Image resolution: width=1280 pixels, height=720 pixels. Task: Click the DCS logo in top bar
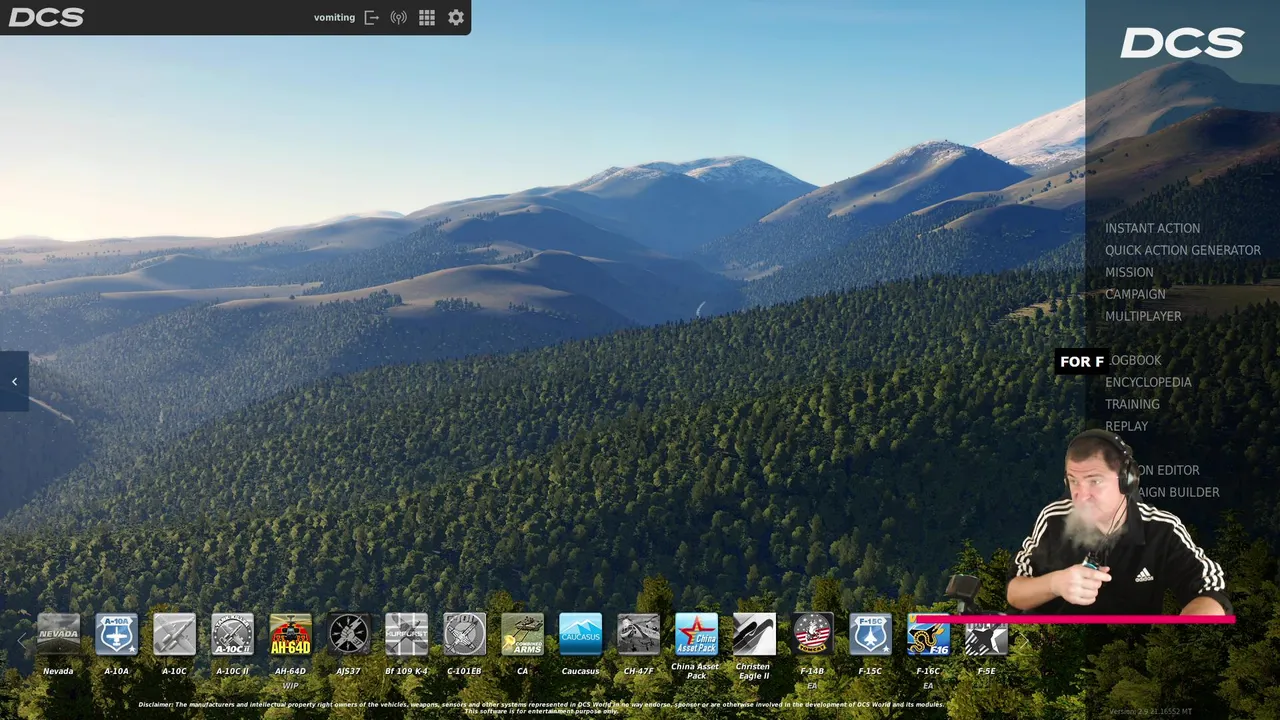(46, 18)
